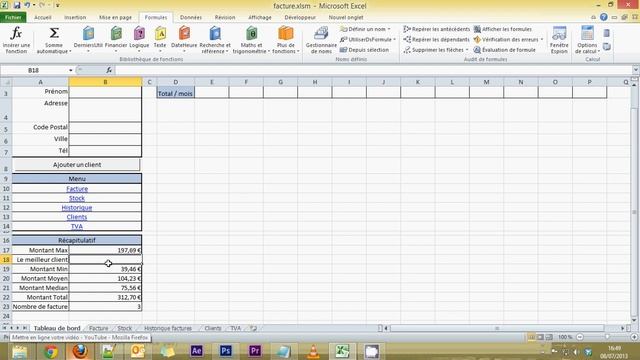Switch to the Données ribbon tab
This screenshot has height=360, width=640.
tap(191, 17)
